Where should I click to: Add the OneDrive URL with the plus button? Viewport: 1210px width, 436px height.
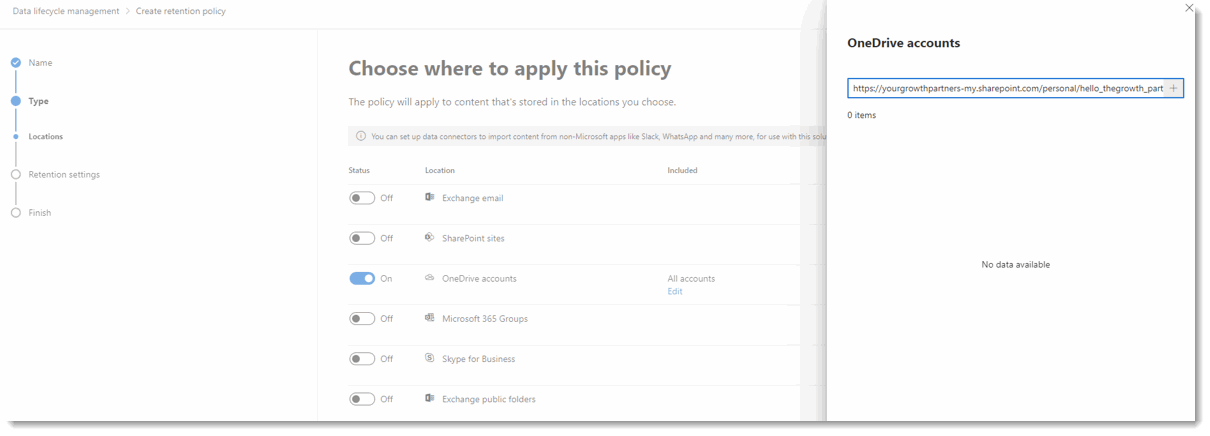(1174, 88)
